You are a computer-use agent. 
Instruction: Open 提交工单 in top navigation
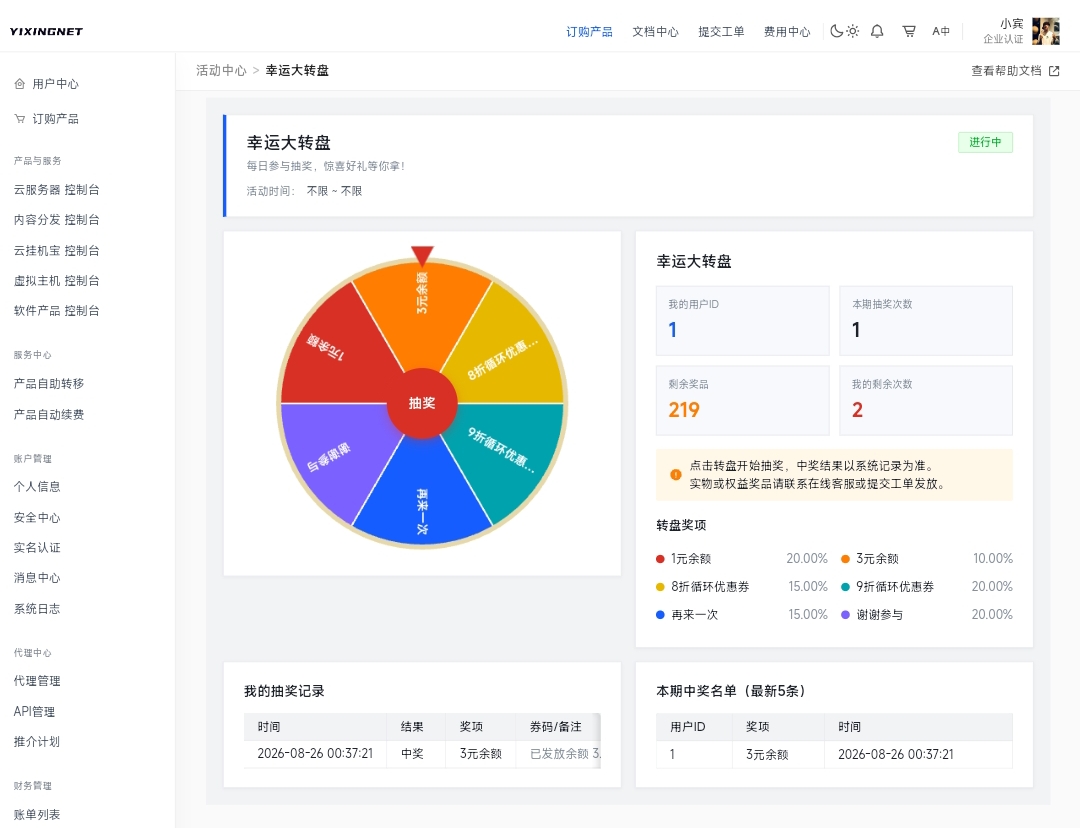tap(721, 32)
